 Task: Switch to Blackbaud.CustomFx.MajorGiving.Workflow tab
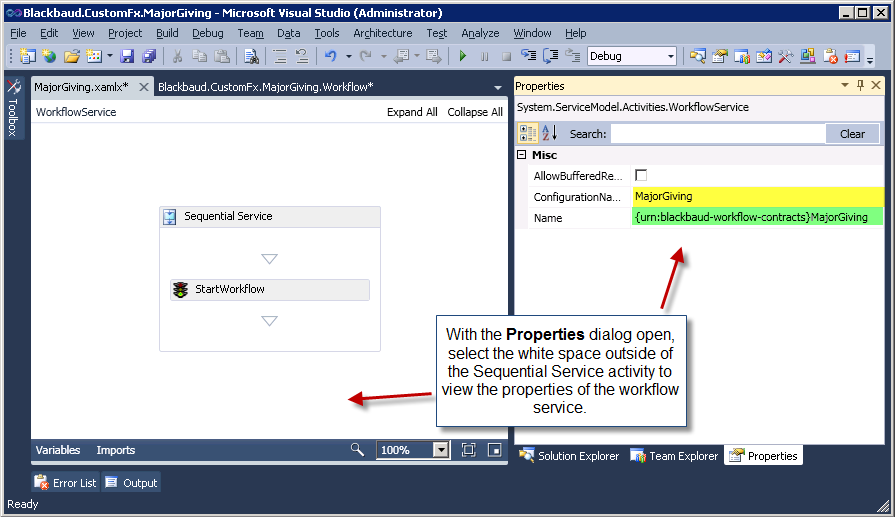coord(264,87)
